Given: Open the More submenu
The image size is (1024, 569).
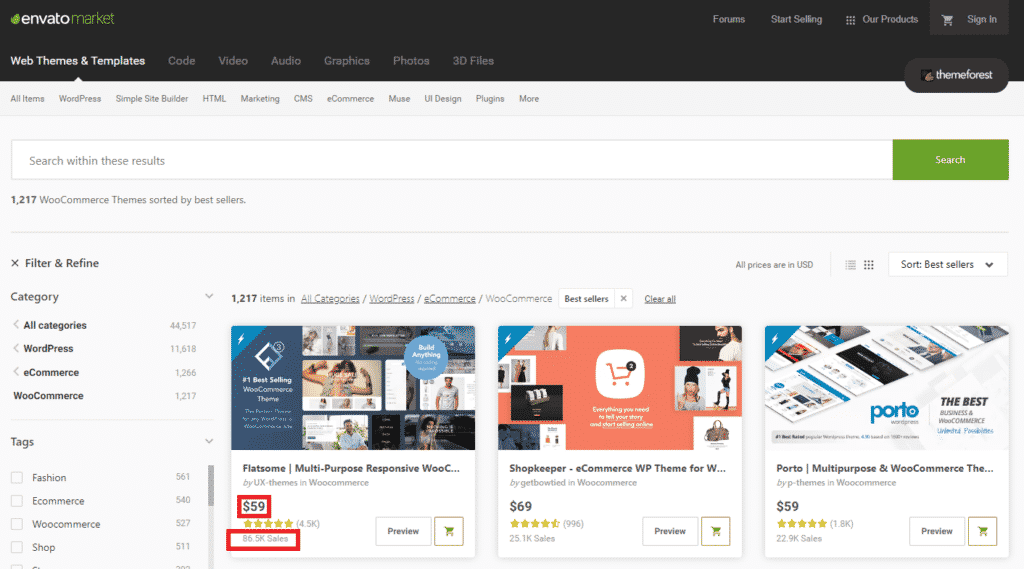Looking at the screenshot, I should (x=529, y=99).
